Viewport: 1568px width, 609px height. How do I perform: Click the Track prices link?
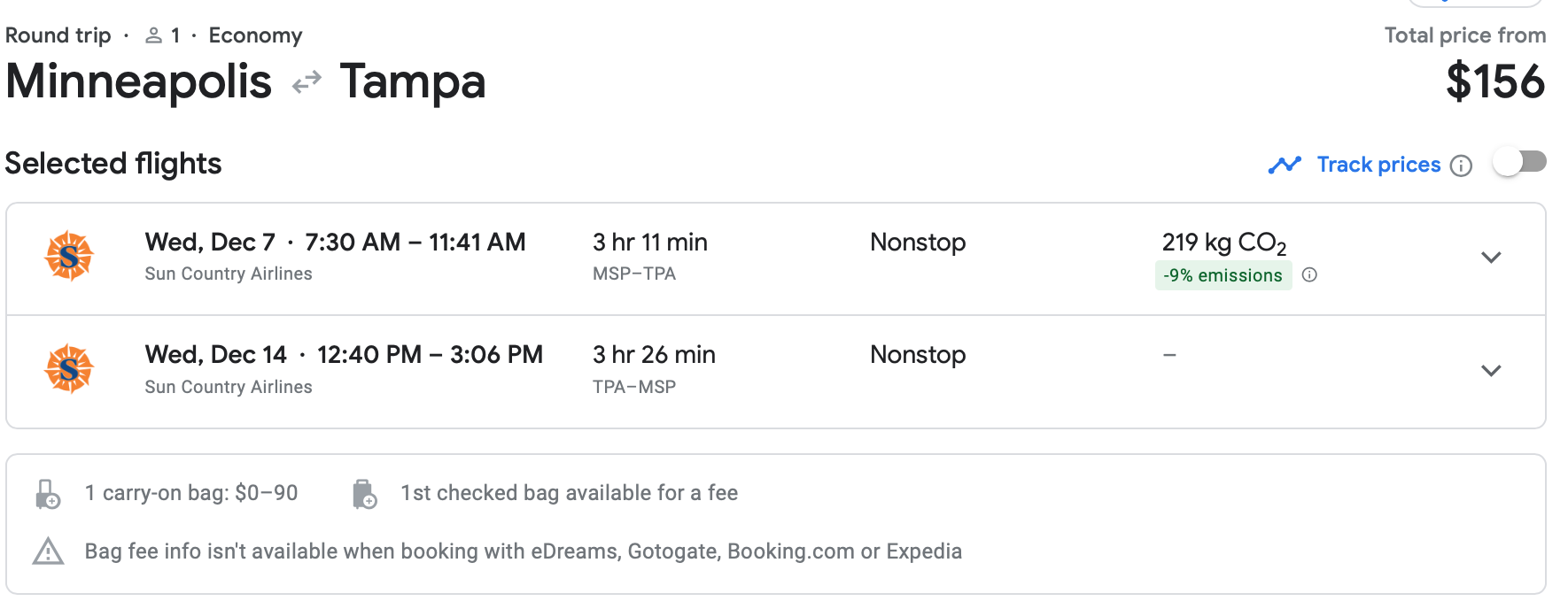[1378, 165]
